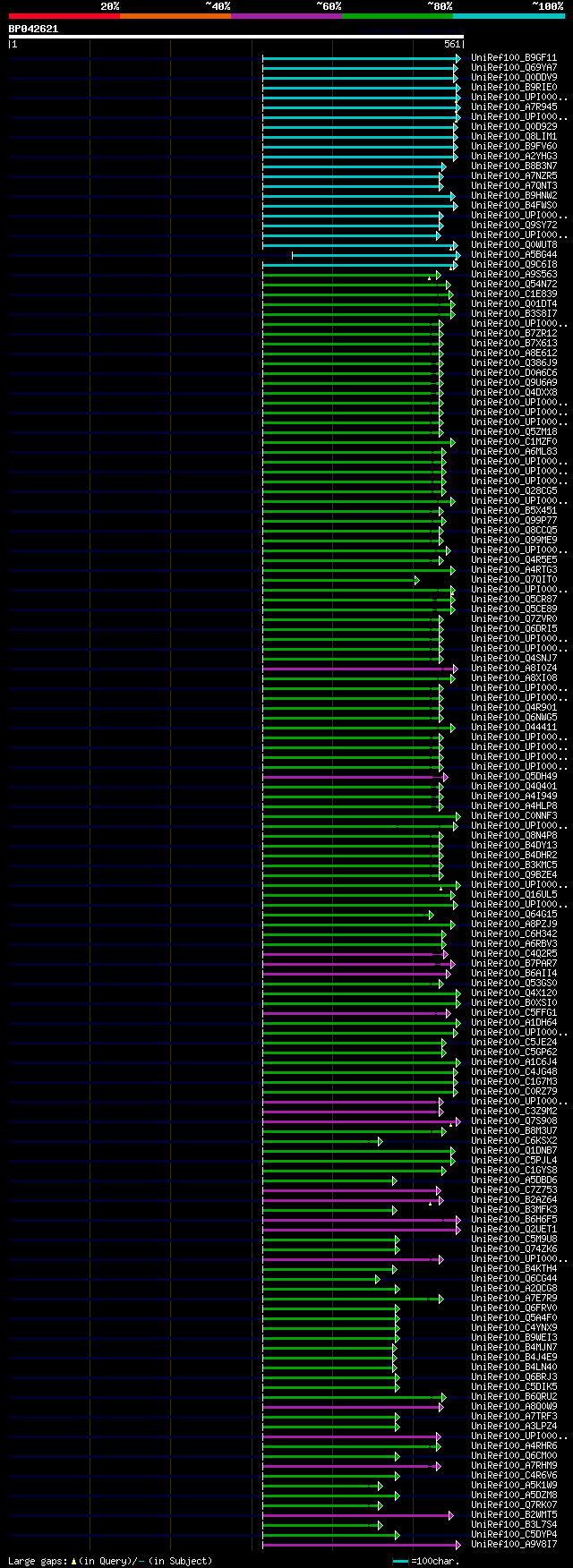Click label UniRef100_C0NNF3
This screenshot has width=573, height=1568.
(514, 815)
